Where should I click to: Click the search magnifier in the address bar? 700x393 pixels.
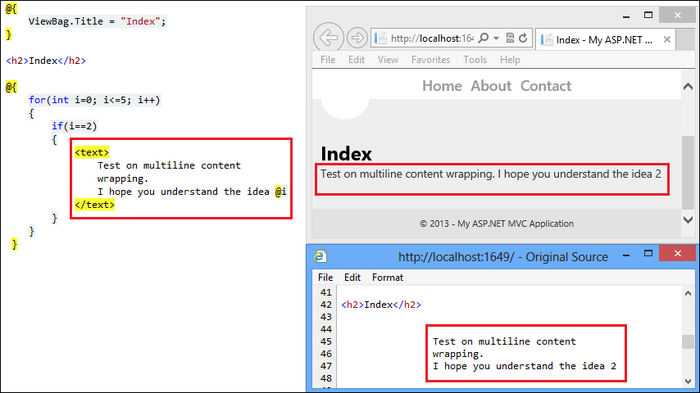(483, 38)
